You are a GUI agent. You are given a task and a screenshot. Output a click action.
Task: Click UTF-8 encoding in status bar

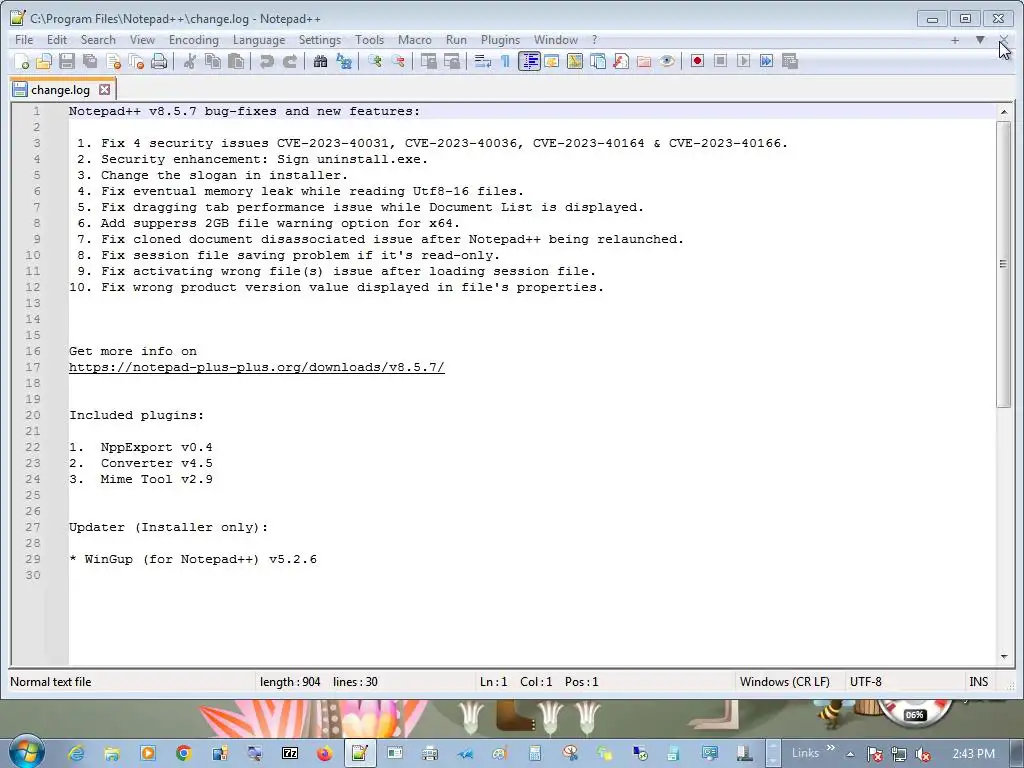(x=865, y=682)
